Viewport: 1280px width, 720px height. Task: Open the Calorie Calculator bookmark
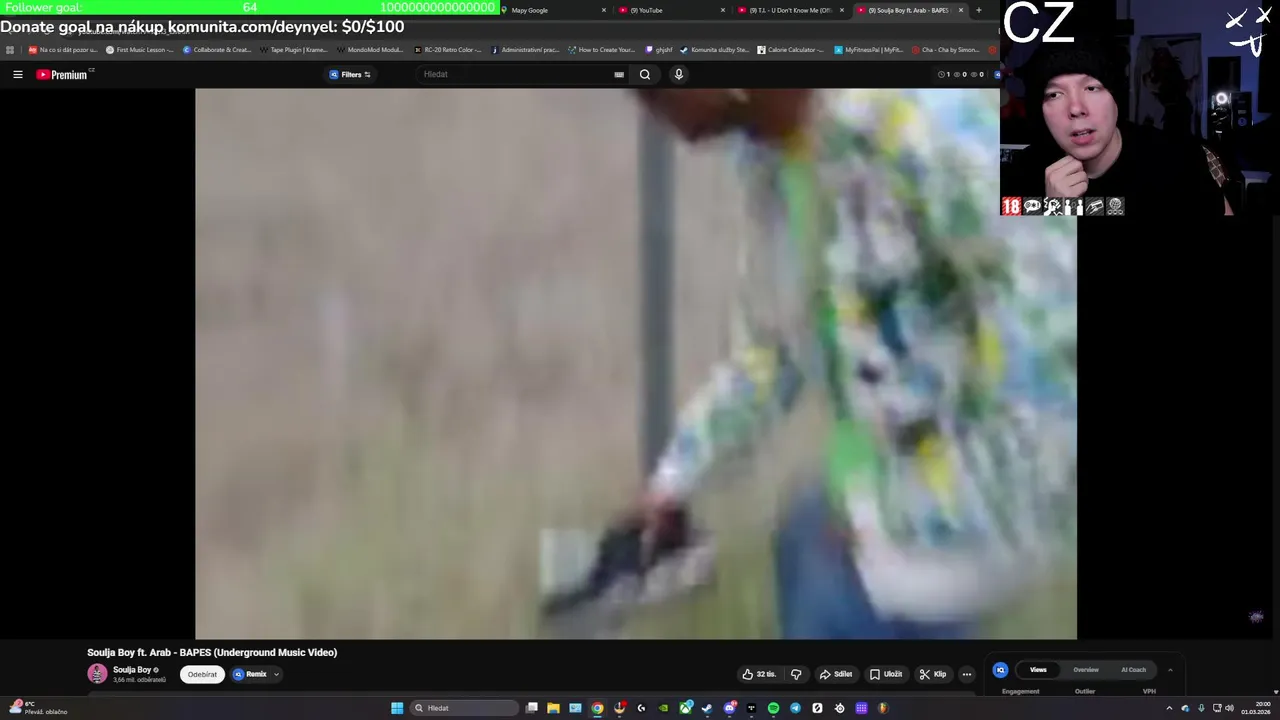tap(791, 49)
